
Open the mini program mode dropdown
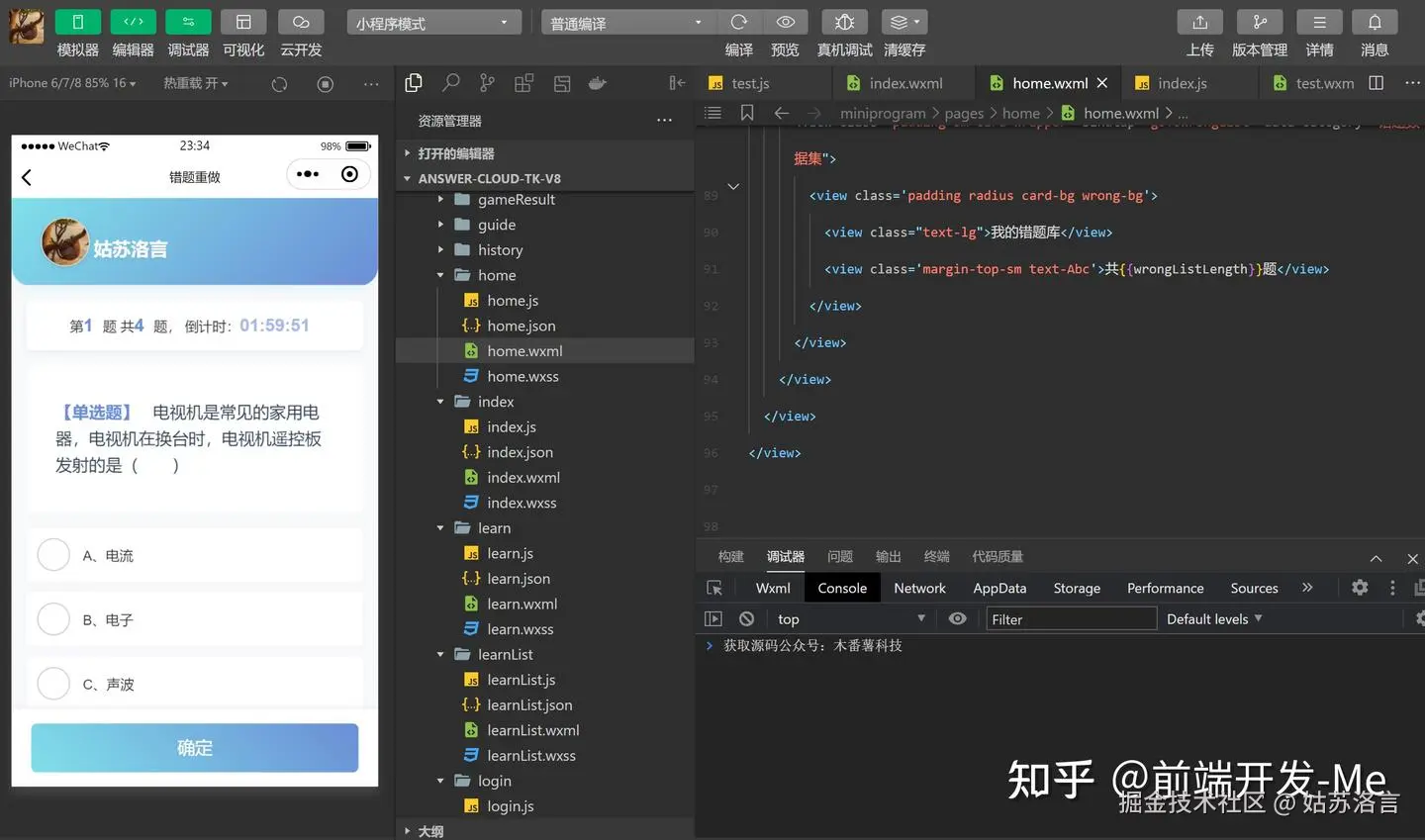[434, 23]
